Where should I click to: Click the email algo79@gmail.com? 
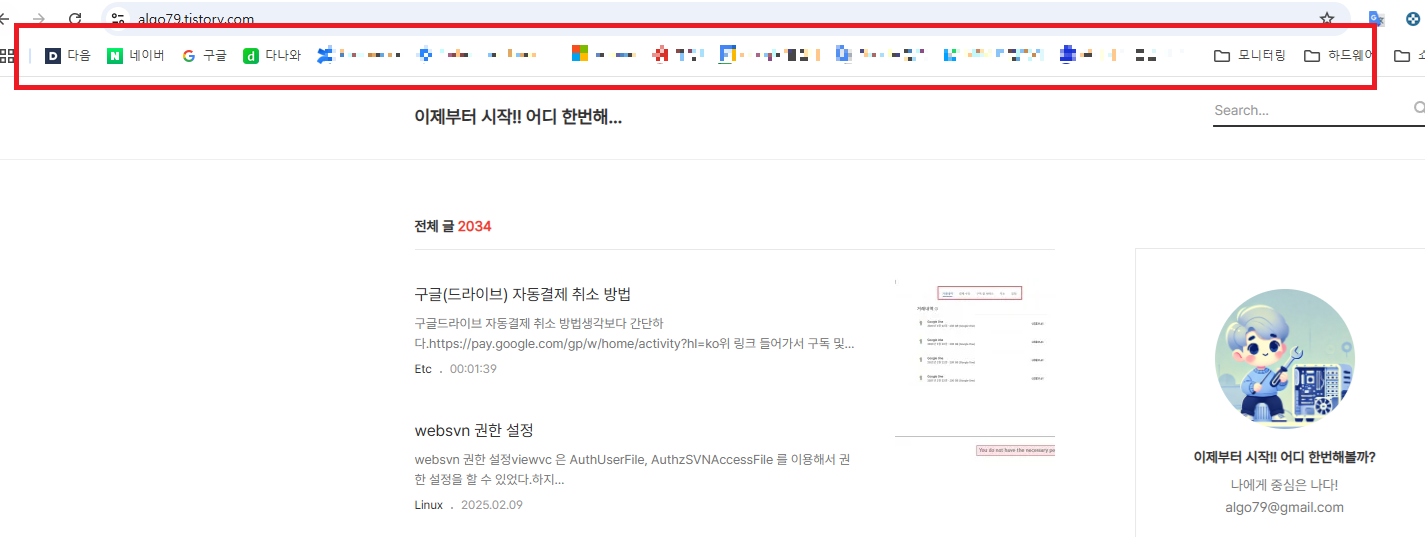[x=1285, y=507]
